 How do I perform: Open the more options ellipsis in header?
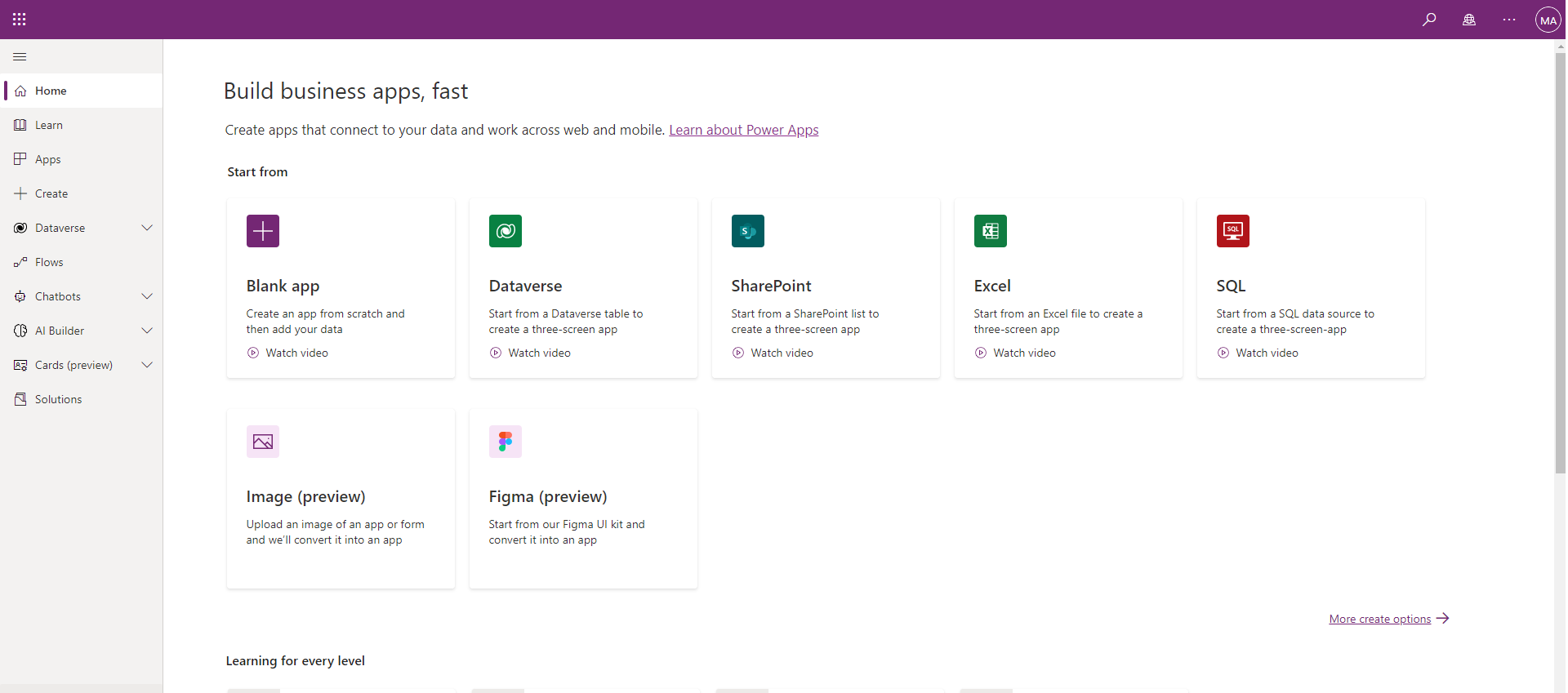1508,20
